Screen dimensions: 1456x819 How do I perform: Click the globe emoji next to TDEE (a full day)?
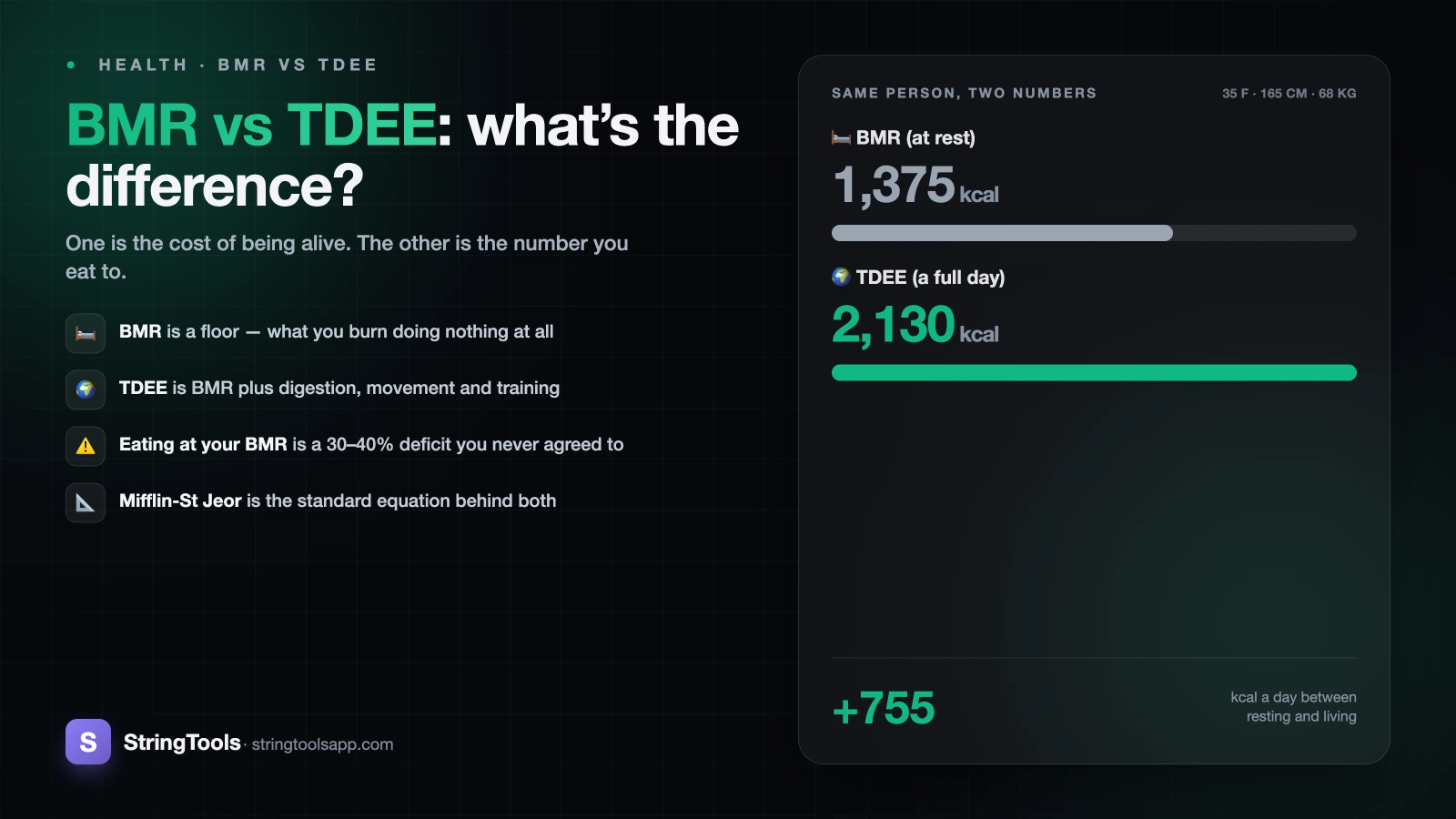tap(841, 277)
